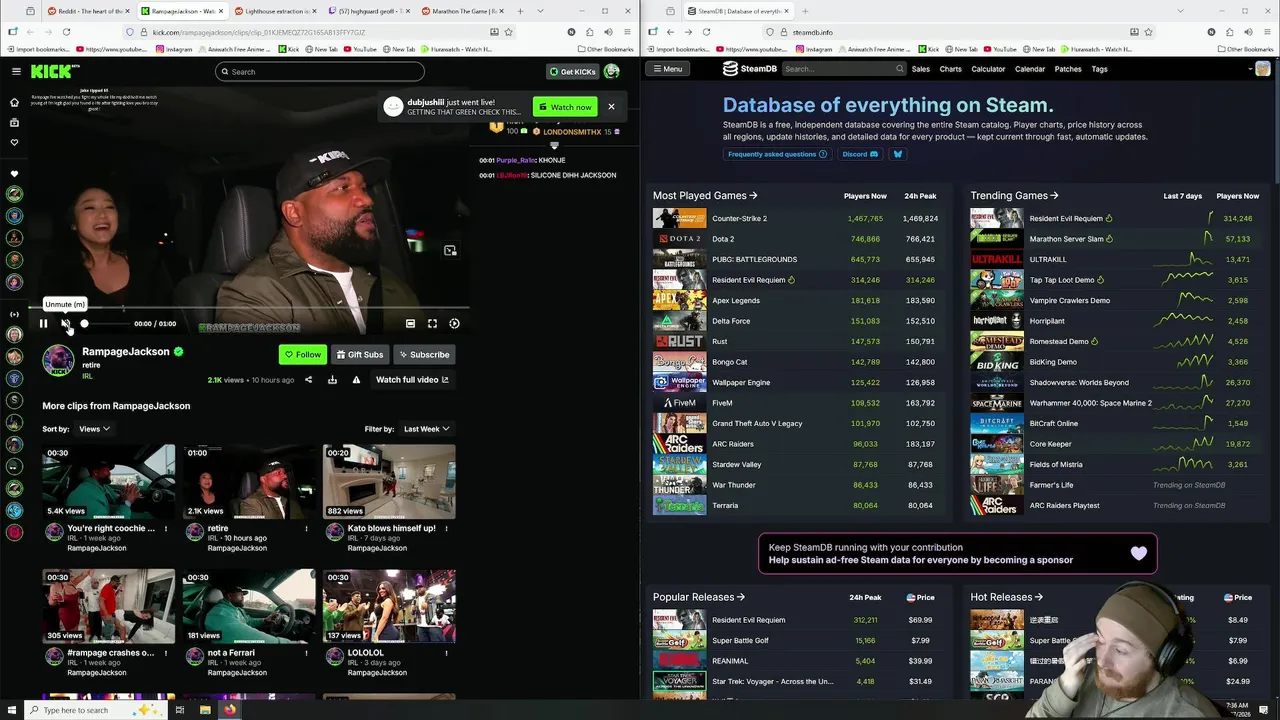
Task: Open list all tabs dropdown, Kick window
Action: 540,11
